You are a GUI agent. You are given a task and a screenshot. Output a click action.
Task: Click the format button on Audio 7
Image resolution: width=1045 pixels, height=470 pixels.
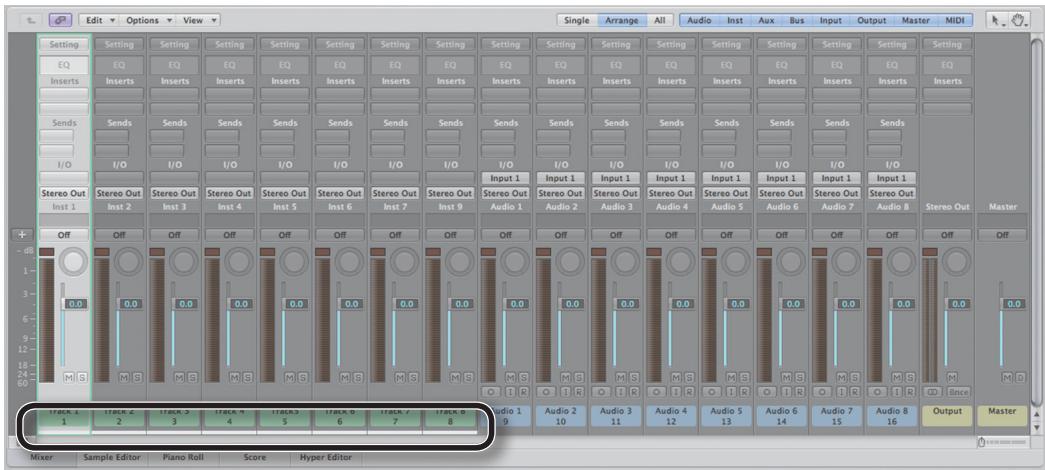[x=820, y=391]
